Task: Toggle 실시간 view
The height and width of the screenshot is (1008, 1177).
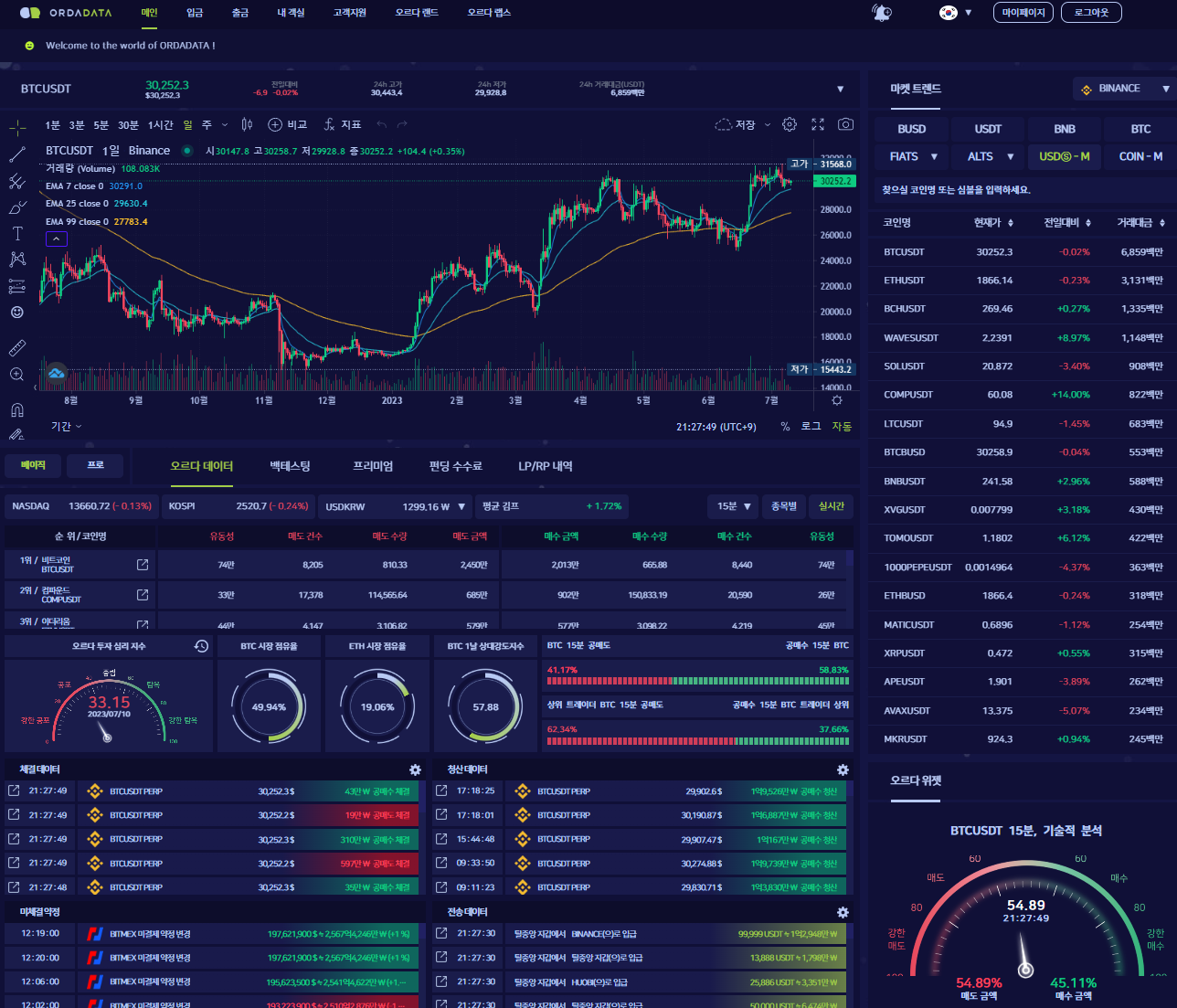Action: click(x=832, y=506)
